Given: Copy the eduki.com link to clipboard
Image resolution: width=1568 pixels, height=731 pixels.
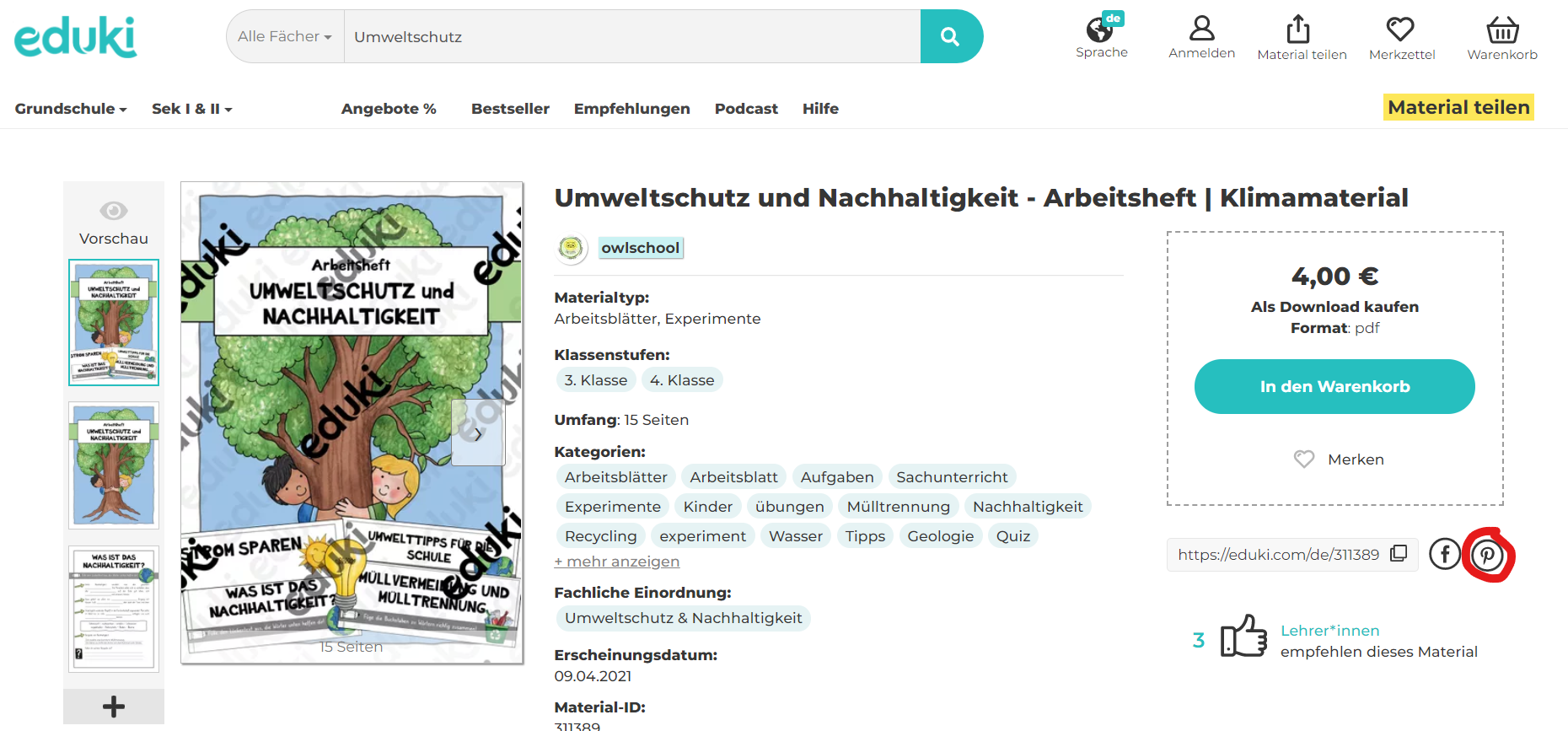Looking at the screenshot, I should [x=1399, y=553].
